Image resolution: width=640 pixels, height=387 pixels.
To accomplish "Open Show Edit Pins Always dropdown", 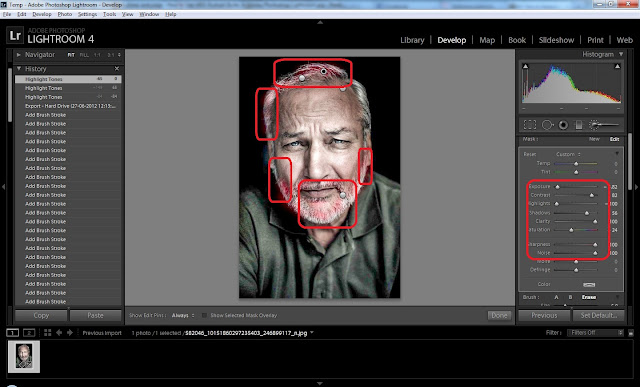I will click(183, 315).
